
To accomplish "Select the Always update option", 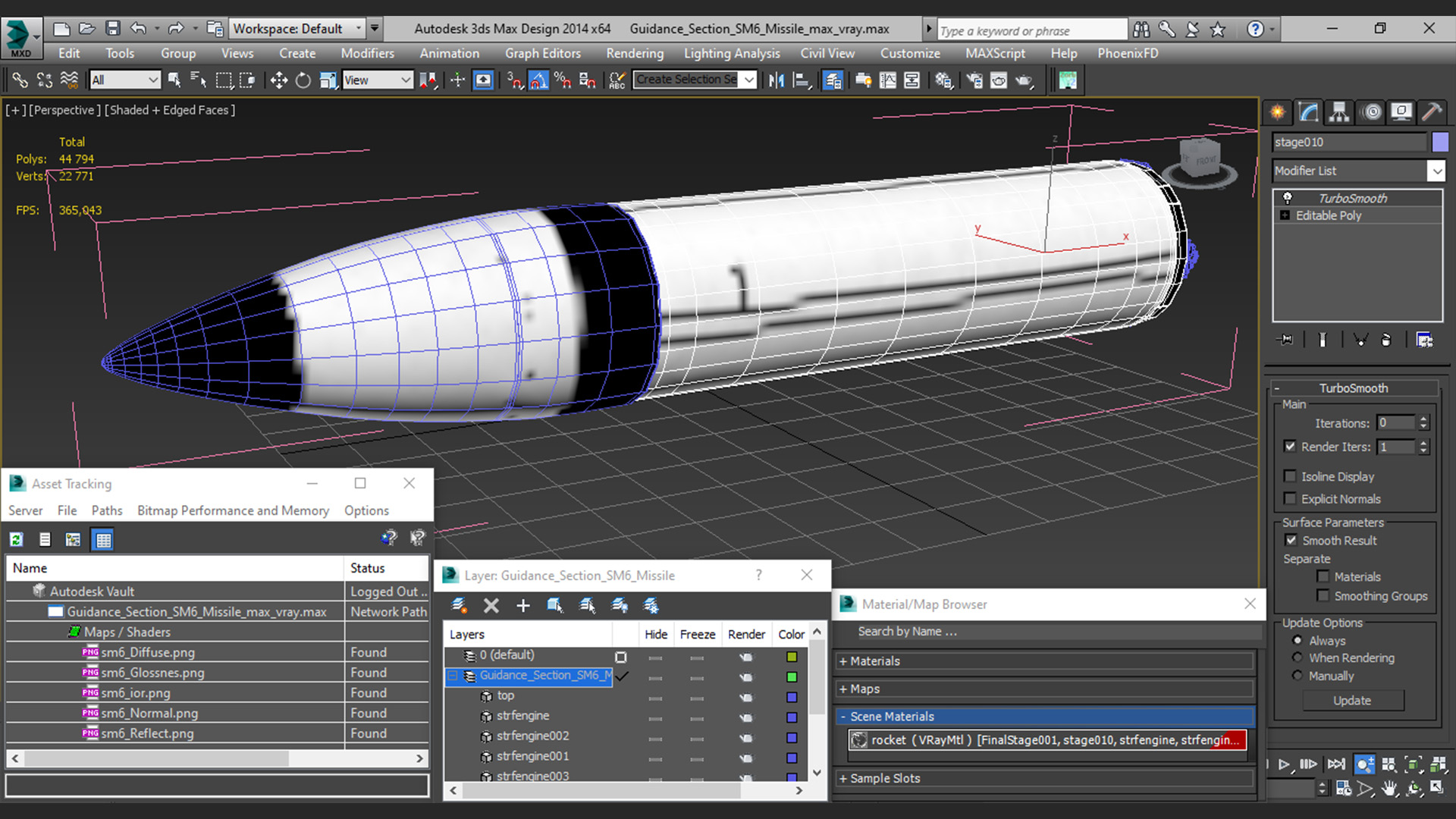I will click(1298, 640).
